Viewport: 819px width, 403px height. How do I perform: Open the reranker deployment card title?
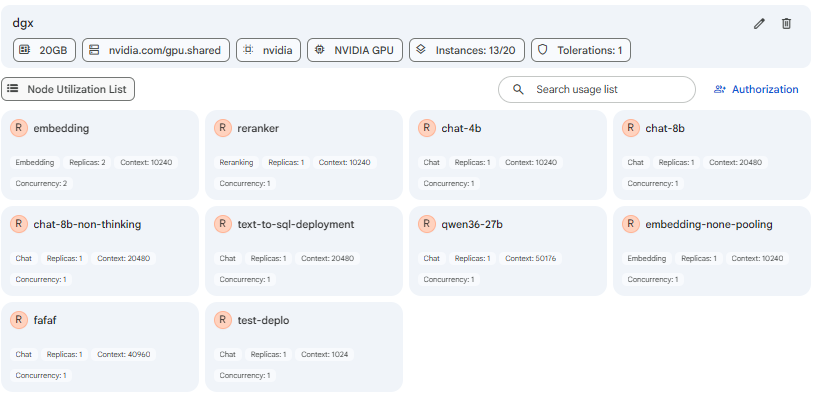coord(258,128)
